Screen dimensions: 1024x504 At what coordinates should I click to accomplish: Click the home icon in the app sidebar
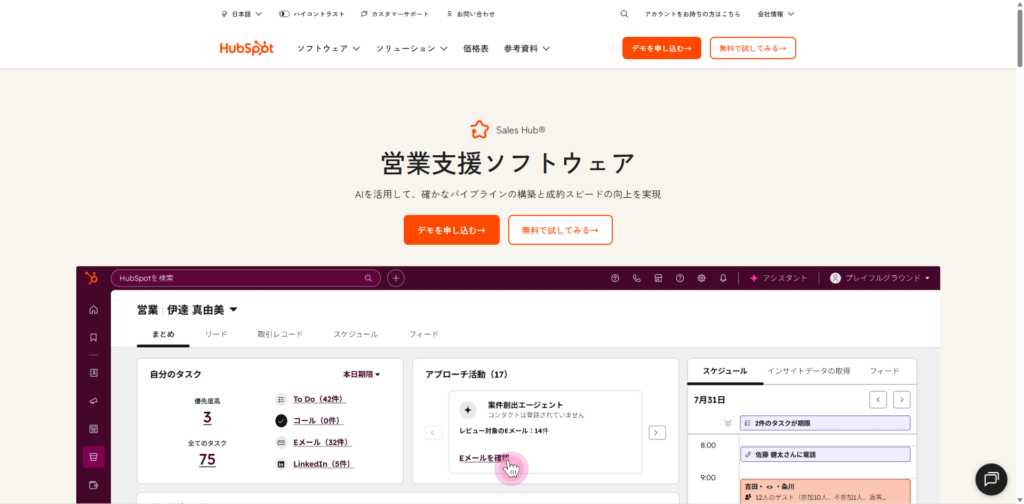tap(93, 309)
